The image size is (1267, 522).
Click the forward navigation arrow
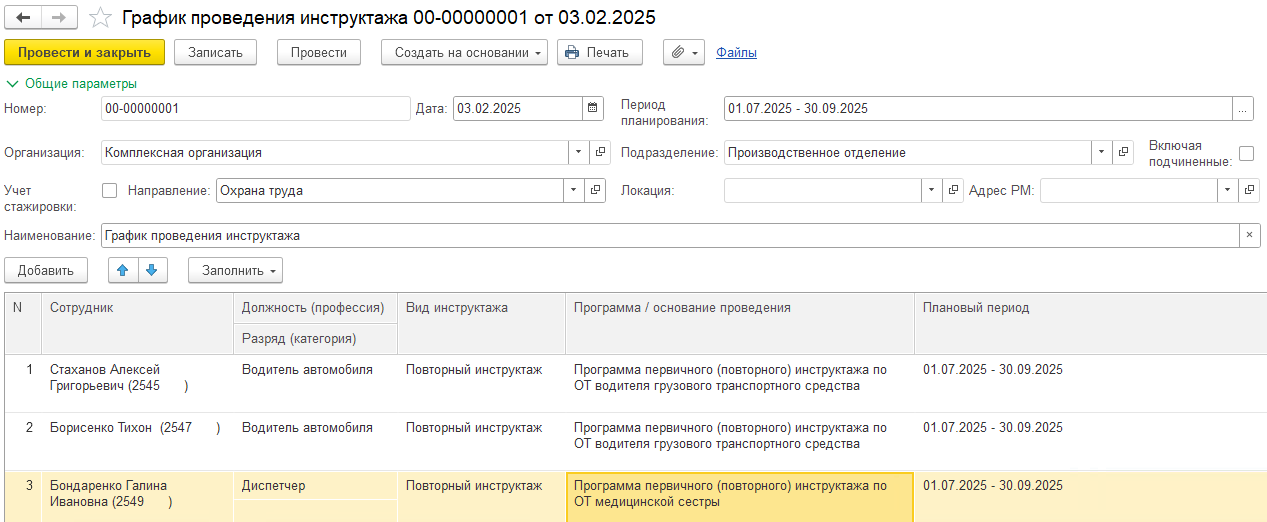59,18
